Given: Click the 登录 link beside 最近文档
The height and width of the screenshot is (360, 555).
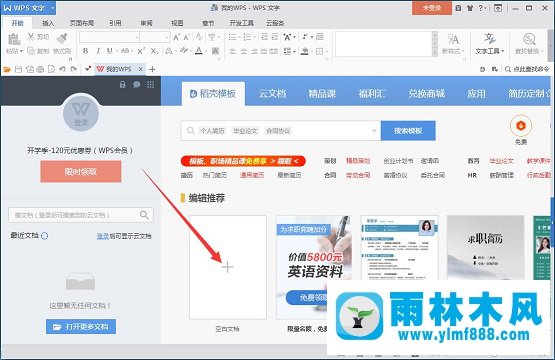Looking at the screenshot, I should click(x=103, y=236).
